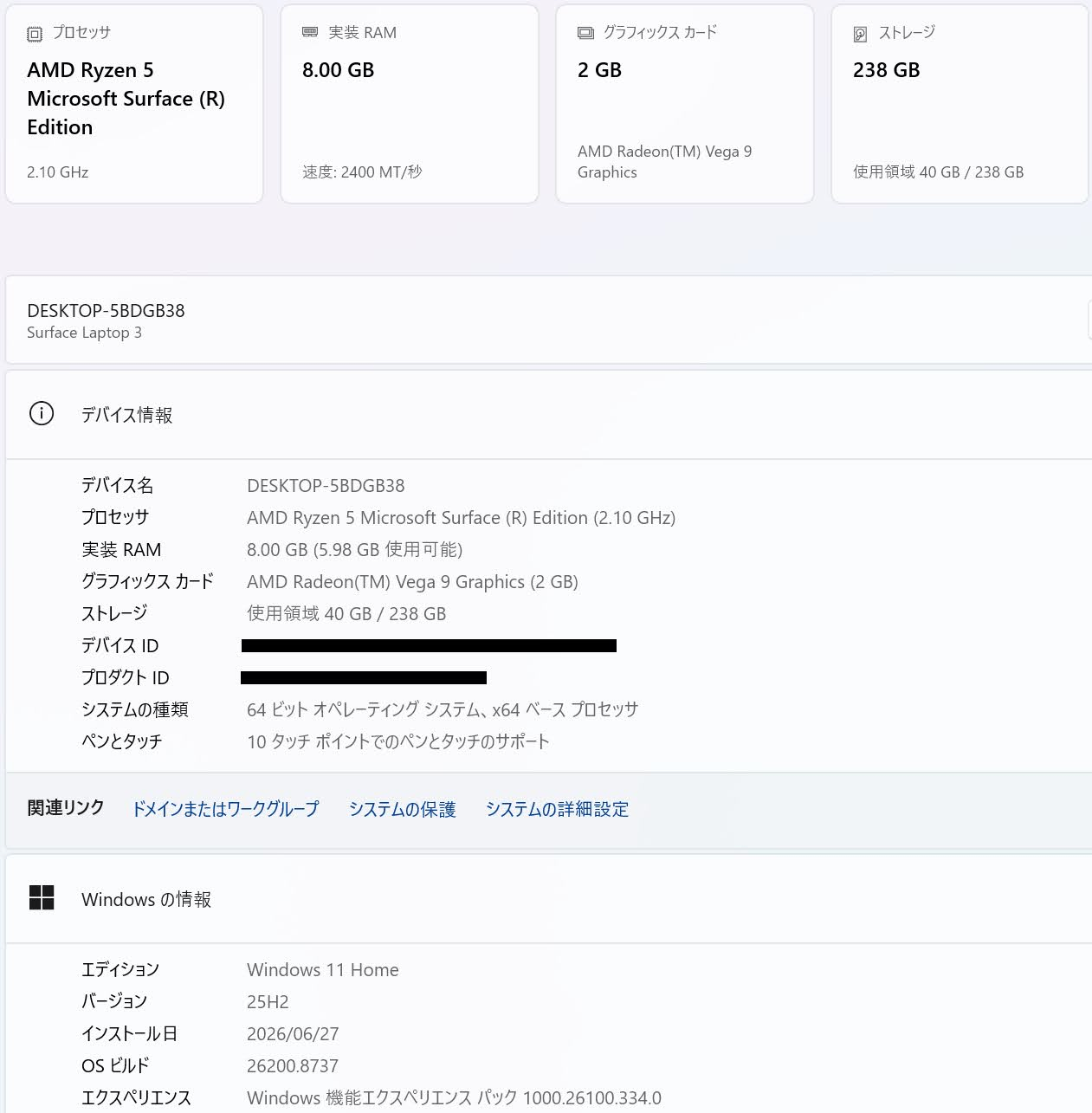Screen dimensions: 1092x1113
Task: Click the installed RAM icon
Action: [310, 32]
